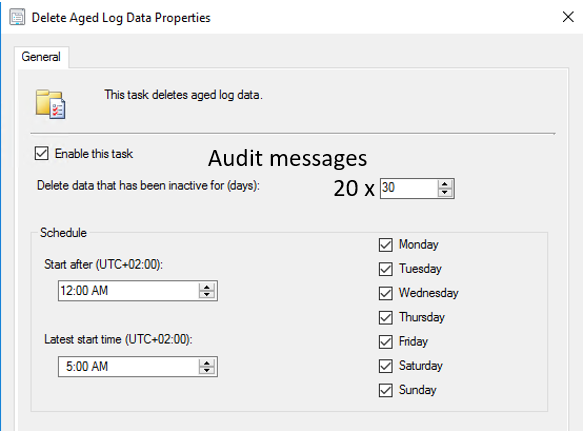Click the folder checklist task icon

(51, 104)
